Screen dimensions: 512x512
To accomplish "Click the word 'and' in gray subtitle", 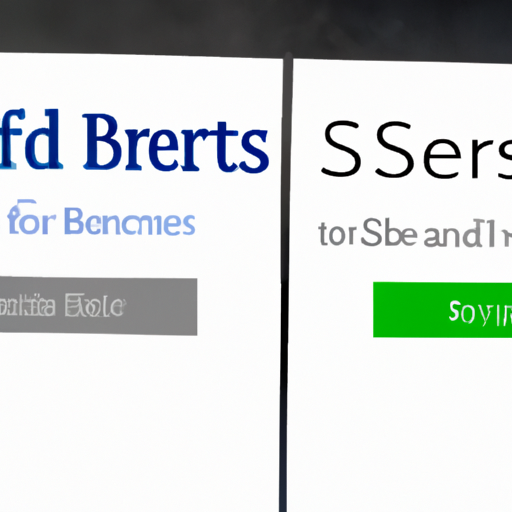I will click(x=450, y=235).
